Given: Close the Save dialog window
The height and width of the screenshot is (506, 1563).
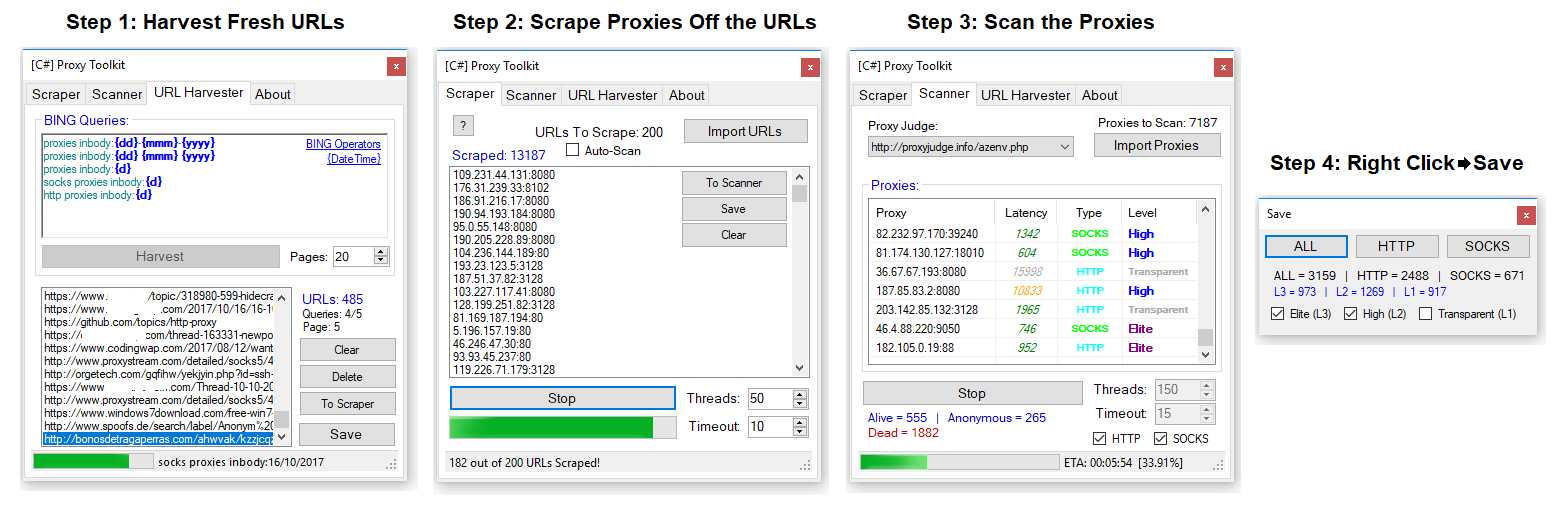Looking at the screenshot, I should (1525, 215).
